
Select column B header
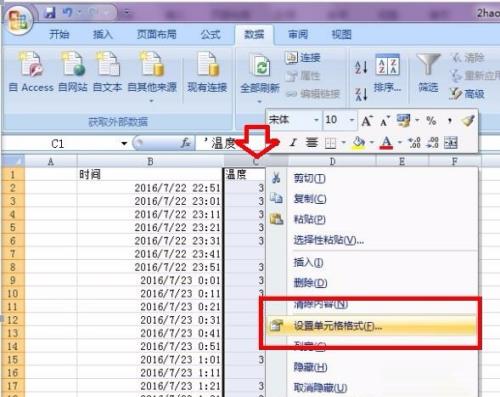click(150, 162)
